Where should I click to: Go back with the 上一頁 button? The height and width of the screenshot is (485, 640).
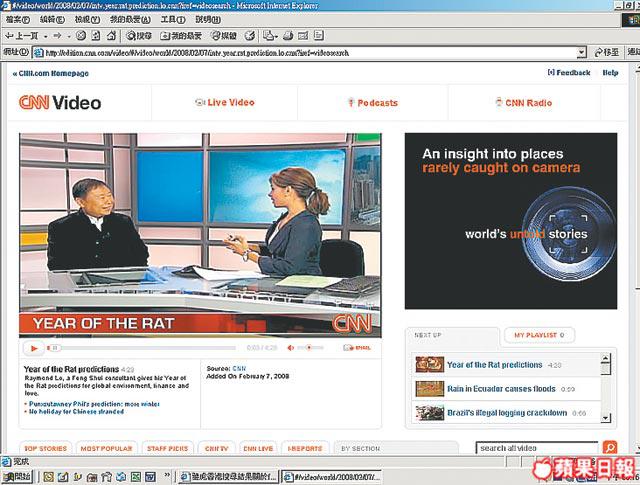click(x=21, y=36)
